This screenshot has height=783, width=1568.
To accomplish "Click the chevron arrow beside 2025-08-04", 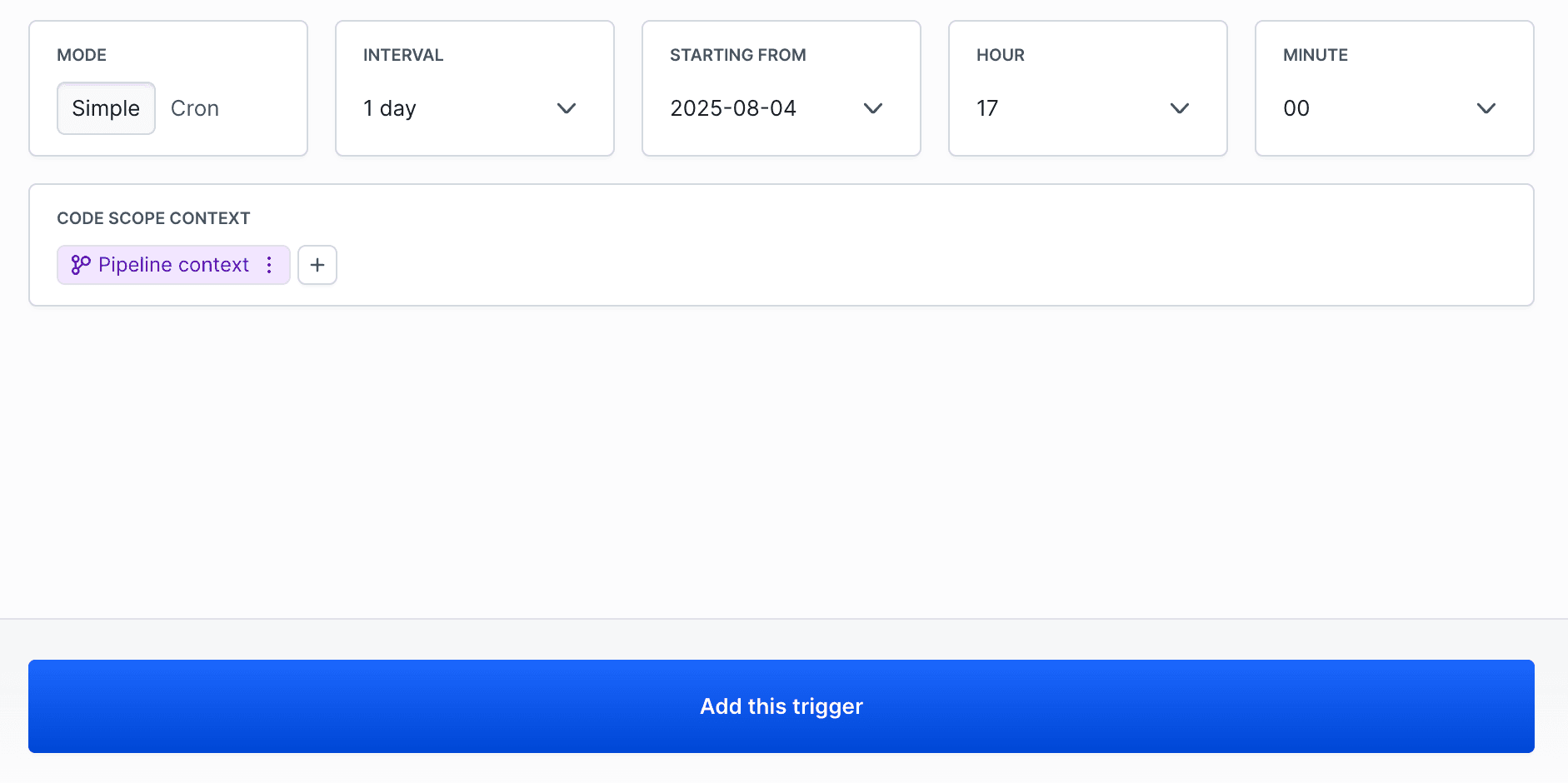I will coord(873,108).
